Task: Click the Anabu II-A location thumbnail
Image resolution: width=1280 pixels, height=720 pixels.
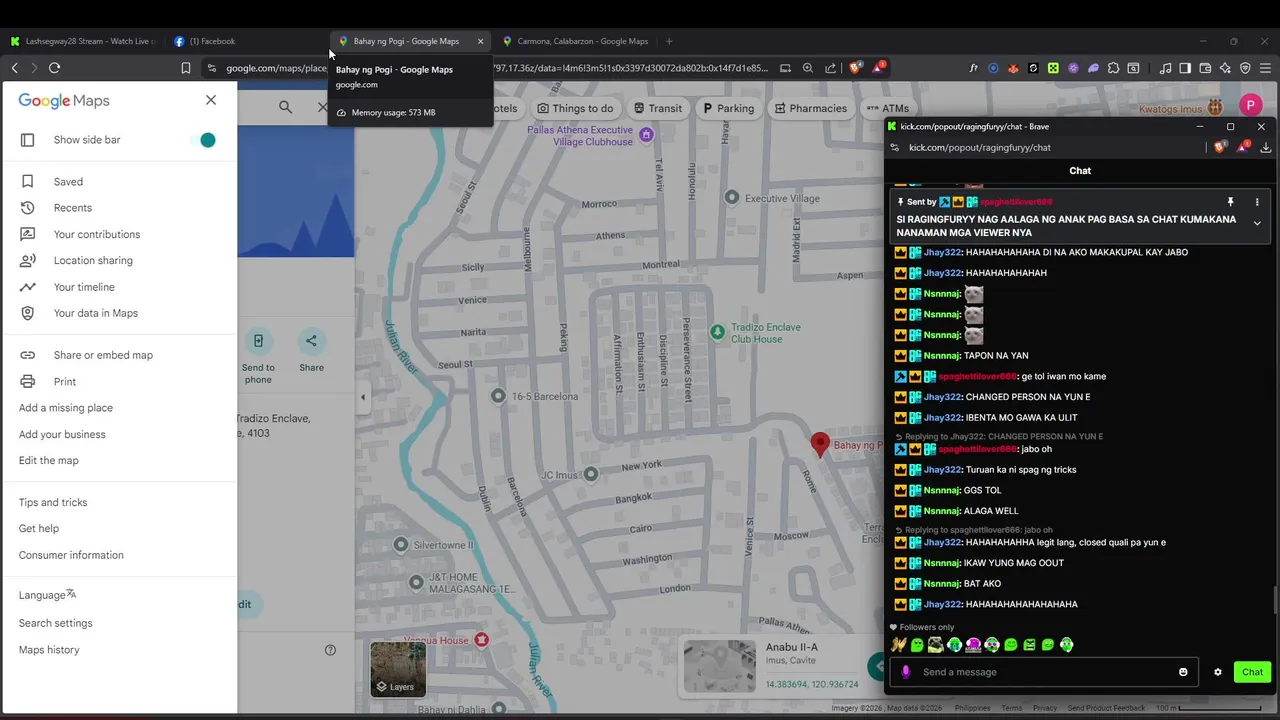Action: 719,666
